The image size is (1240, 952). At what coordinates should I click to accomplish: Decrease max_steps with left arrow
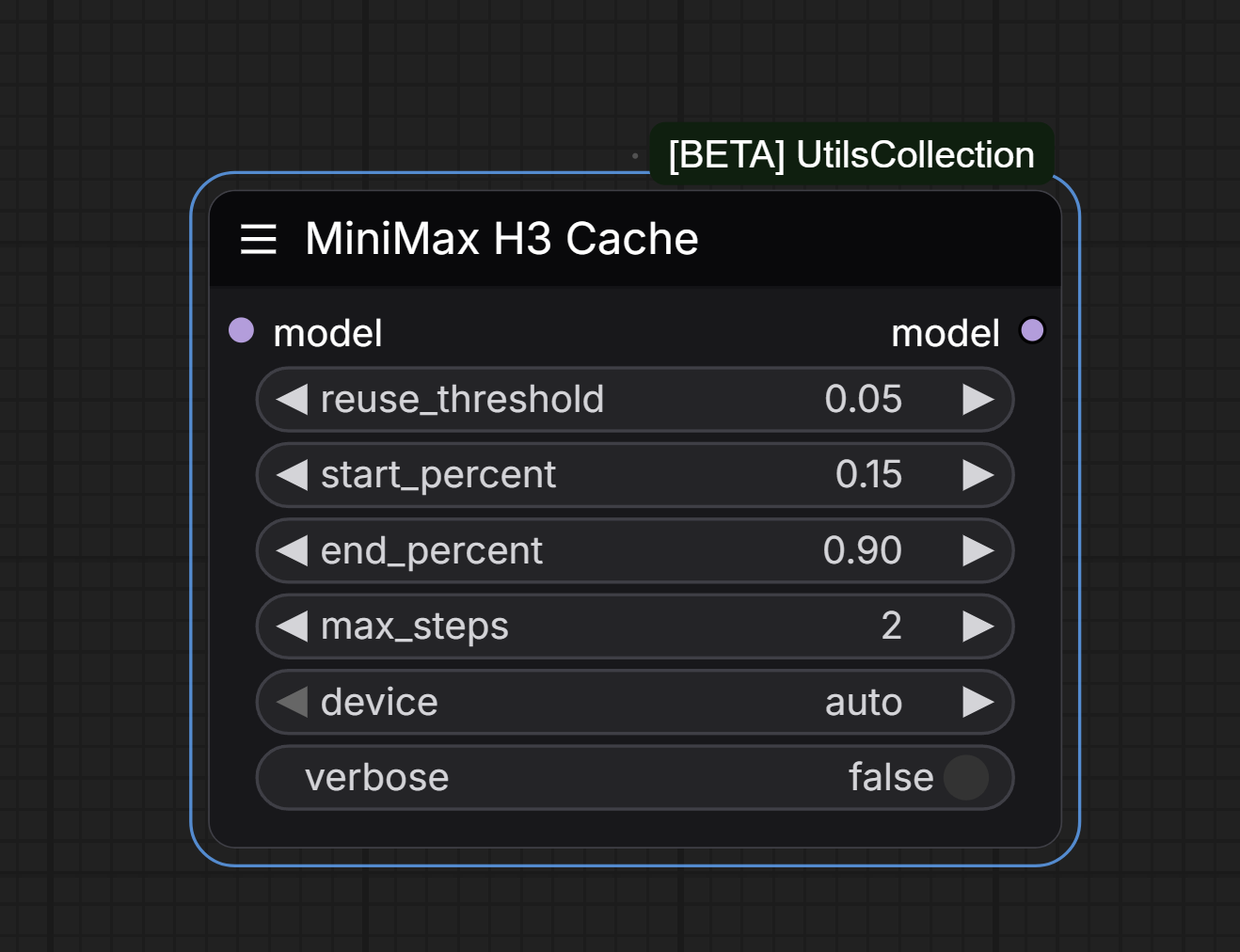(x=292, y=627)
